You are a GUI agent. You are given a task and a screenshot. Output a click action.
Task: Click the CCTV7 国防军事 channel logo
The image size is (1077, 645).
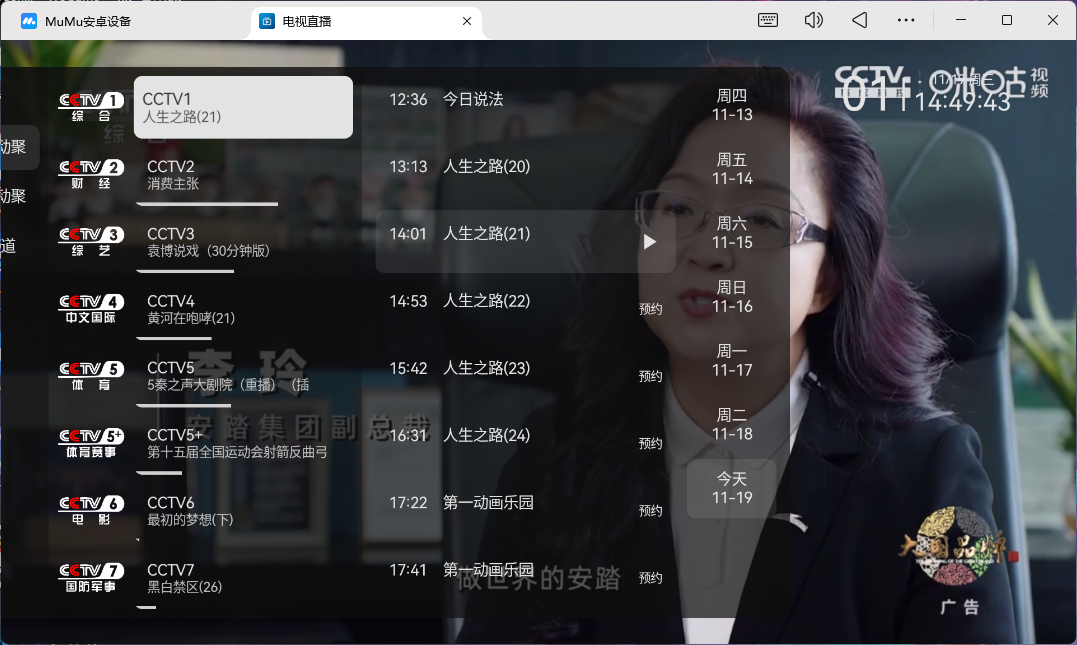coord(91,578)
